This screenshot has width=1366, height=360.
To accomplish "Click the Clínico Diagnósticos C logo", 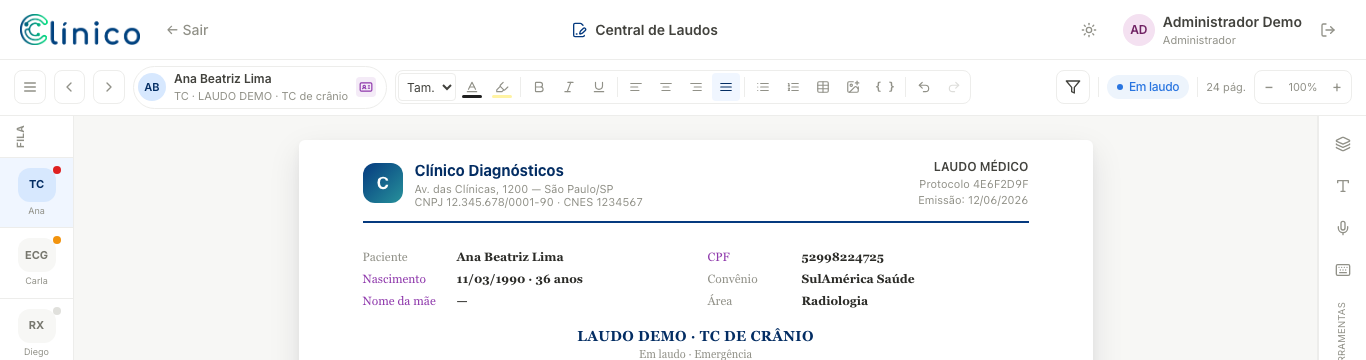I will (x=383, y=183).
